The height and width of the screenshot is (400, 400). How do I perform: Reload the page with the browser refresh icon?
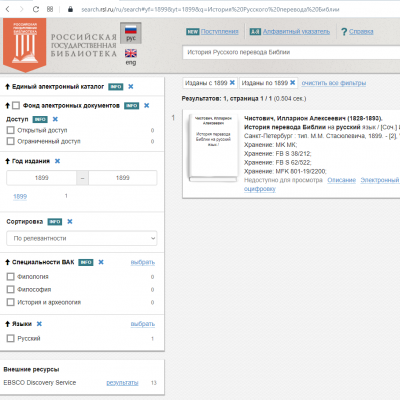[36, 9]
